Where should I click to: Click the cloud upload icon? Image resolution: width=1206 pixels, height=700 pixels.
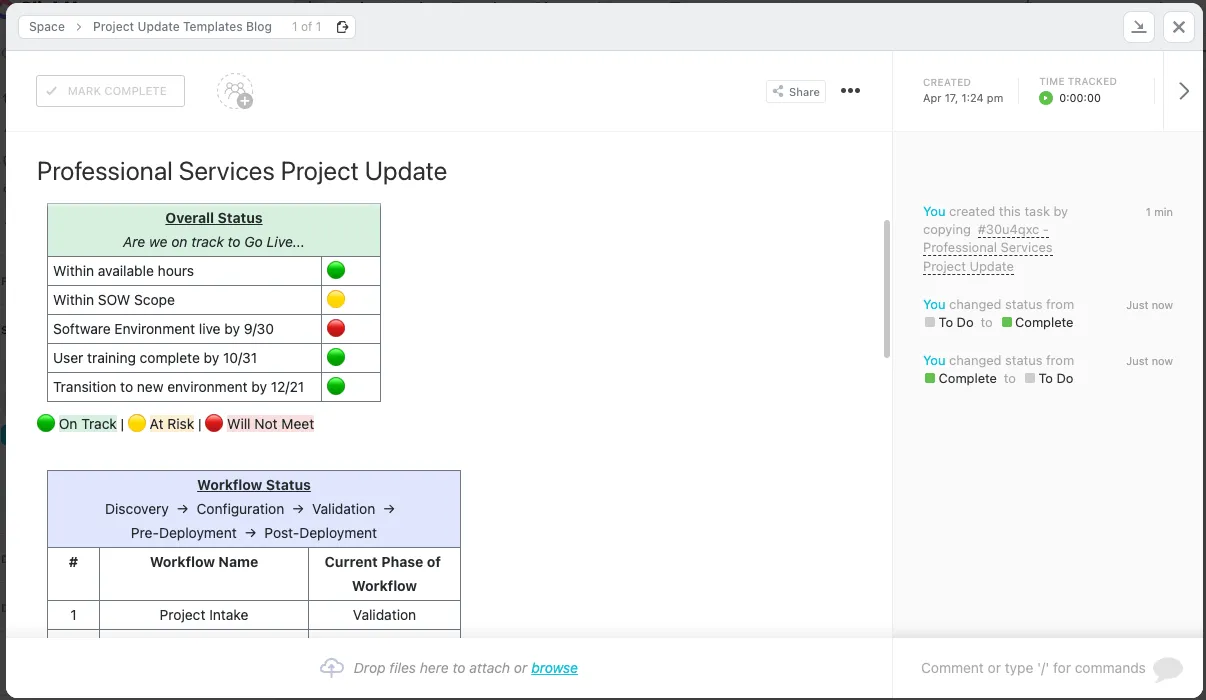coord(332,668)
